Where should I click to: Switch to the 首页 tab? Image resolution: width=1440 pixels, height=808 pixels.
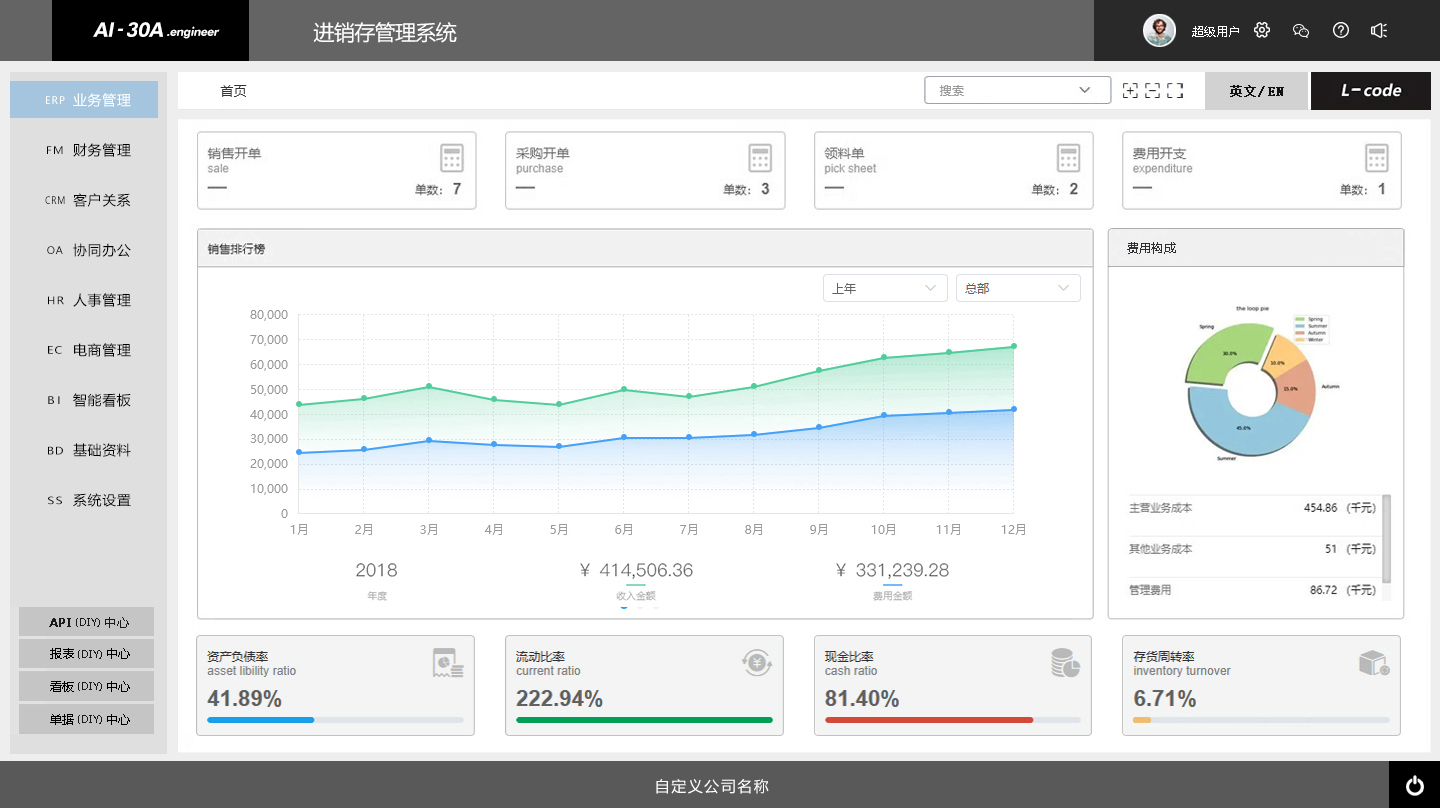[233, 90]
